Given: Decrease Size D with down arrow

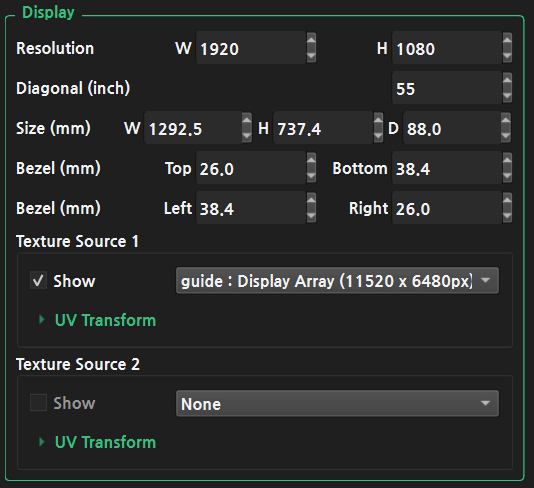Looking at the screenshot, I should tap(506, 135).
